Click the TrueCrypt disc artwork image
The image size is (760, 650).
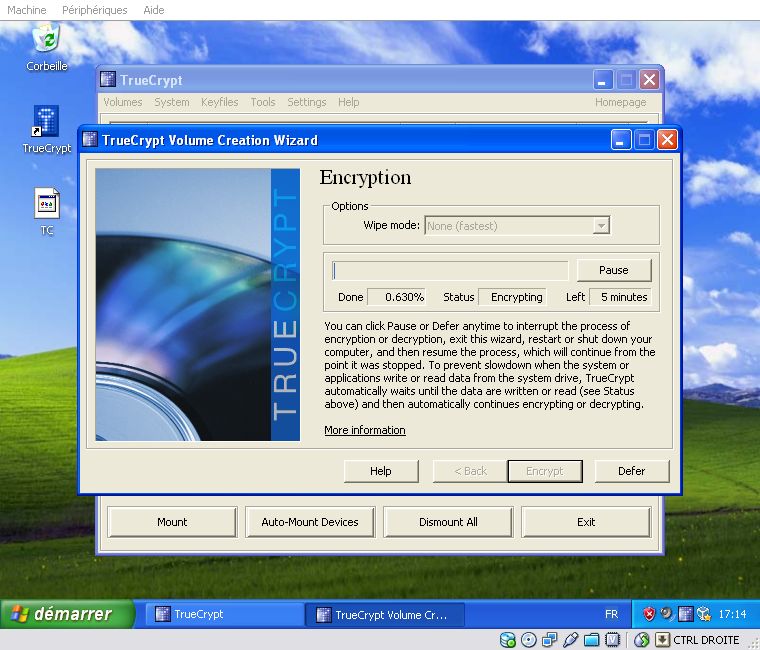tap(198, 304)
